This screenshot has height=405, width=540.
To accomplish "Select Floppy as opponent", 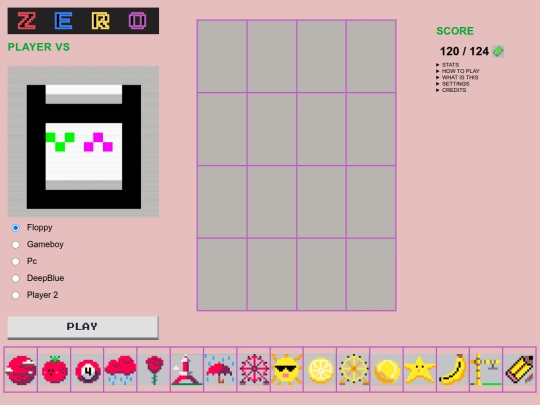I will [x=15, y=228].
